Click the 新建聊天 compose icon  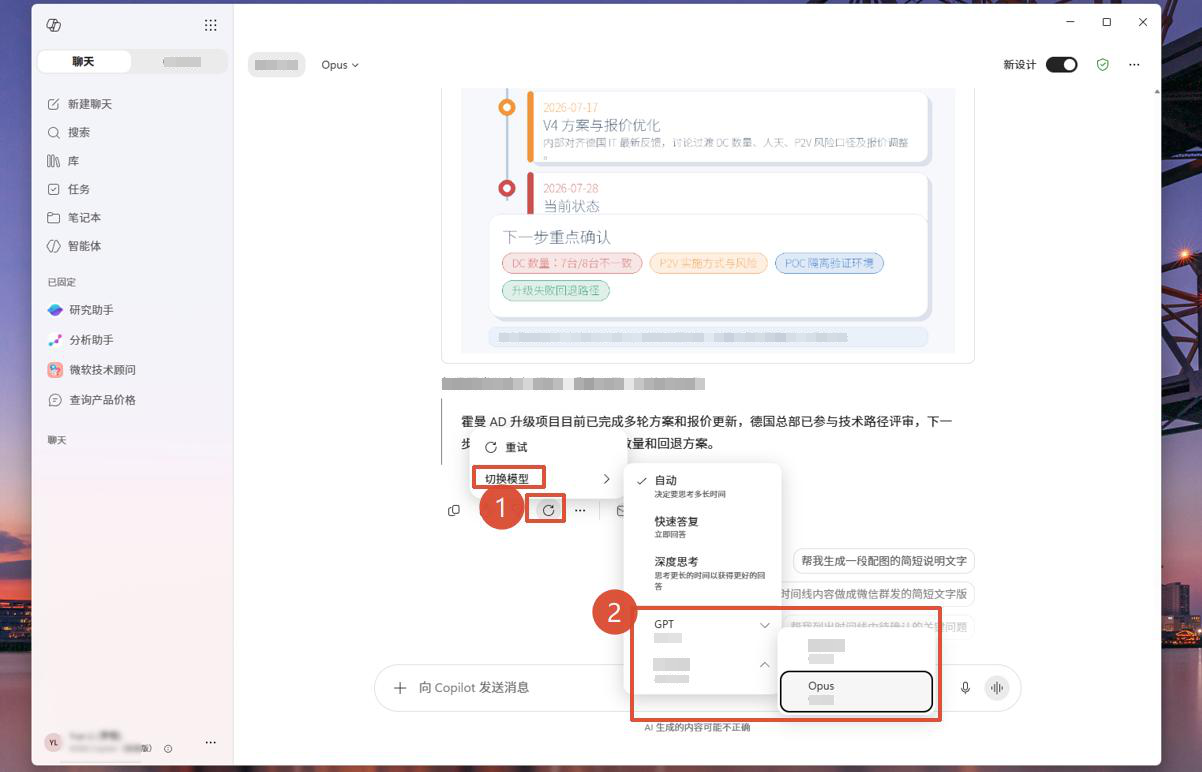[54, 104]
